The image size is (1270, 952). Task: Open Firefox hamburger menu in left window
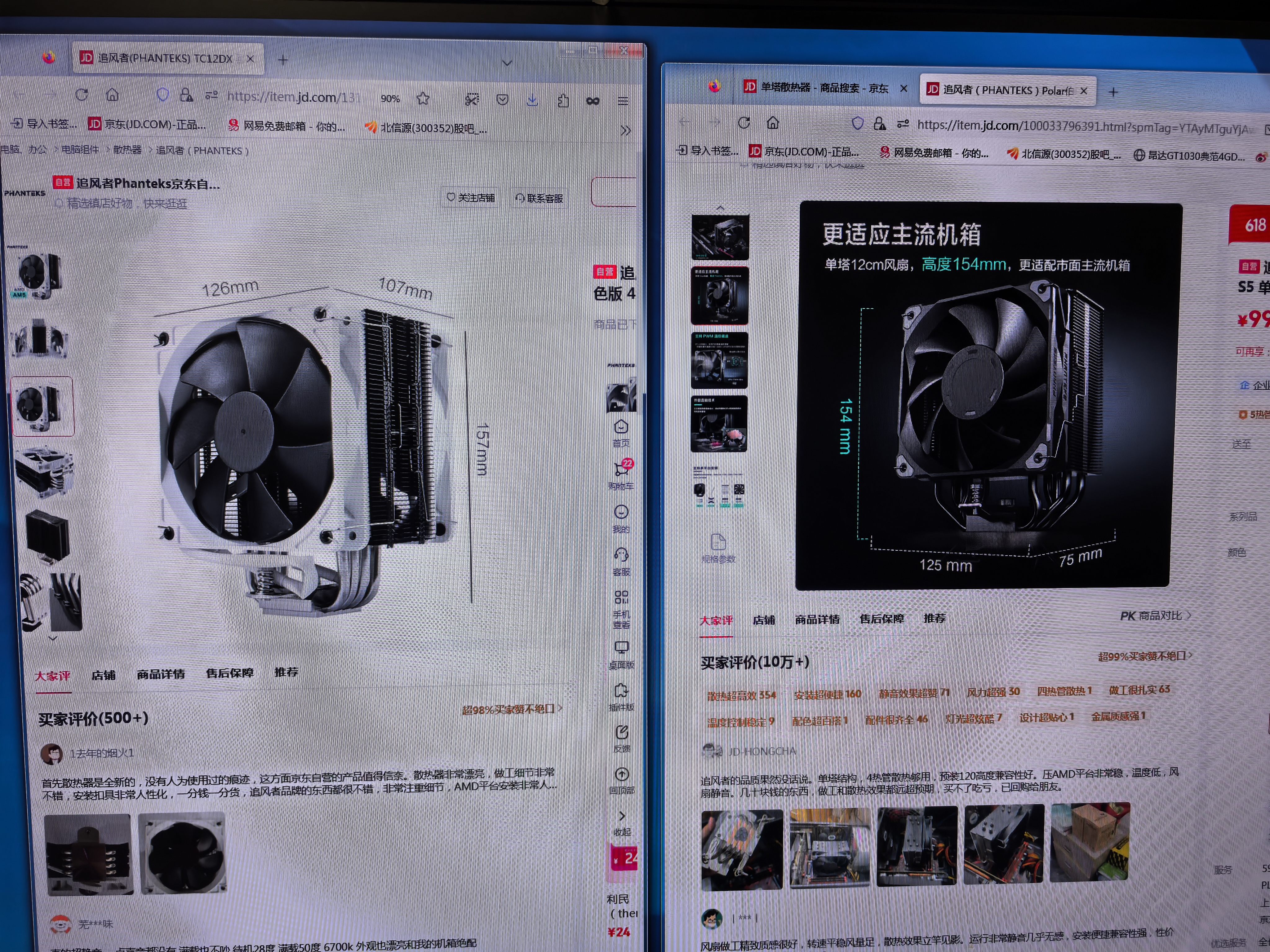click(x=623, y=102)
